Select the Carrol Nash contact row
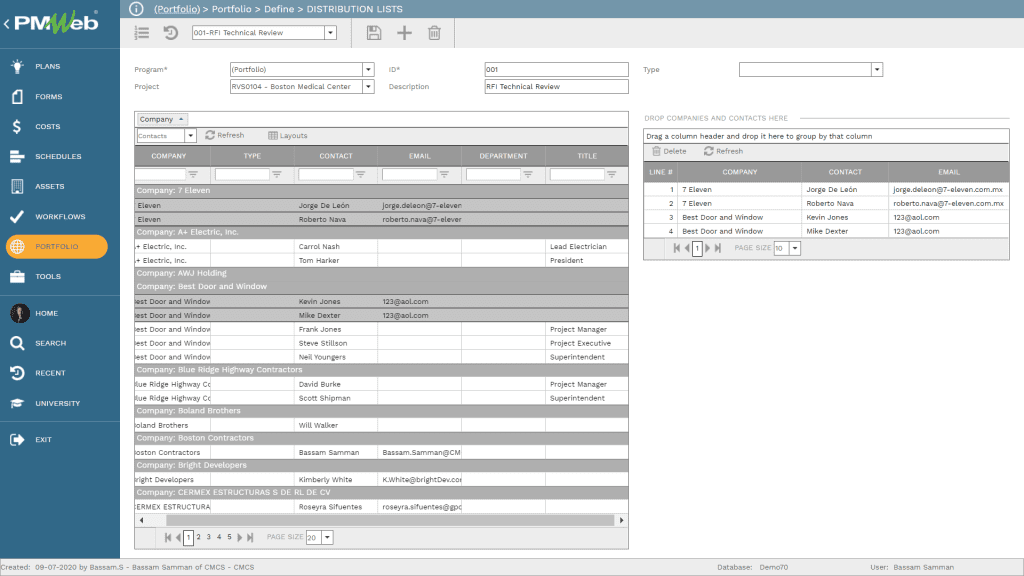This screenshot has height=576, width=1024. [381, 246]
